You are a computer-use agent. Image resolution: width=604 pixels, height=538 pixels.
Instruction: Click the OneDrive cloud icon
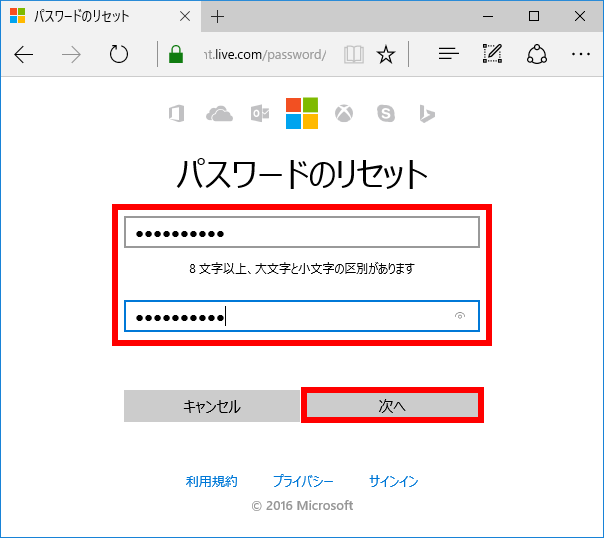(x=219, y=114)
